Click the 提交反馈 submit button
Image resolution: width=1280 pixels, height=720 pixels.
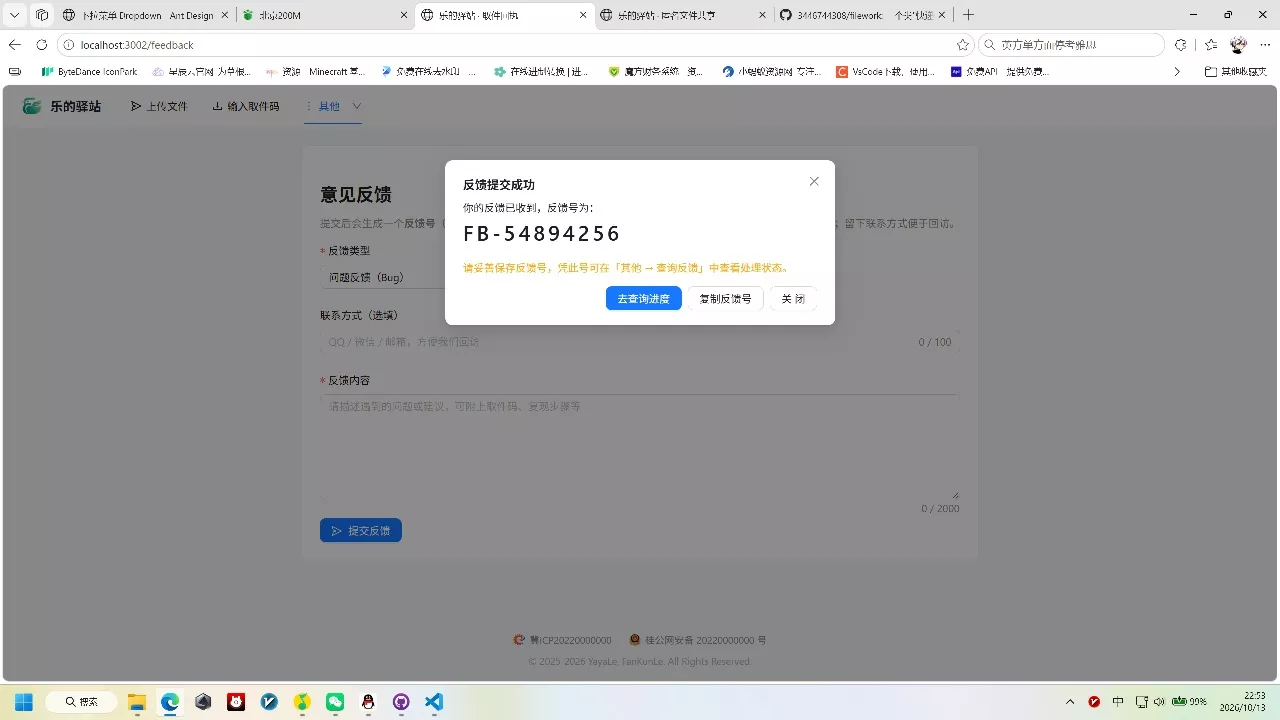tap(361, 530)
